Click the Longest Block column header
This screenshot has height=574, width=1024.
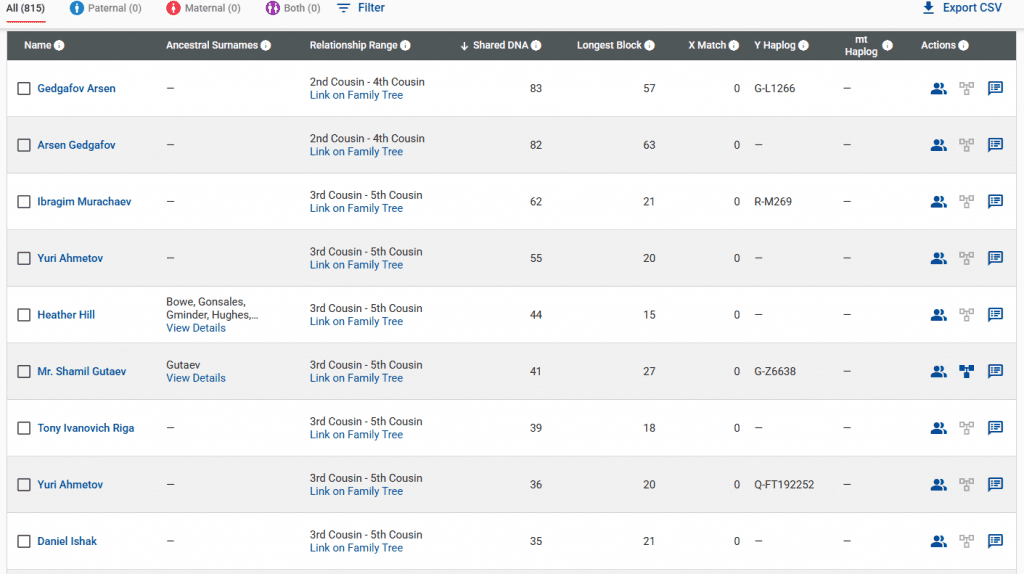click(609, 46)
